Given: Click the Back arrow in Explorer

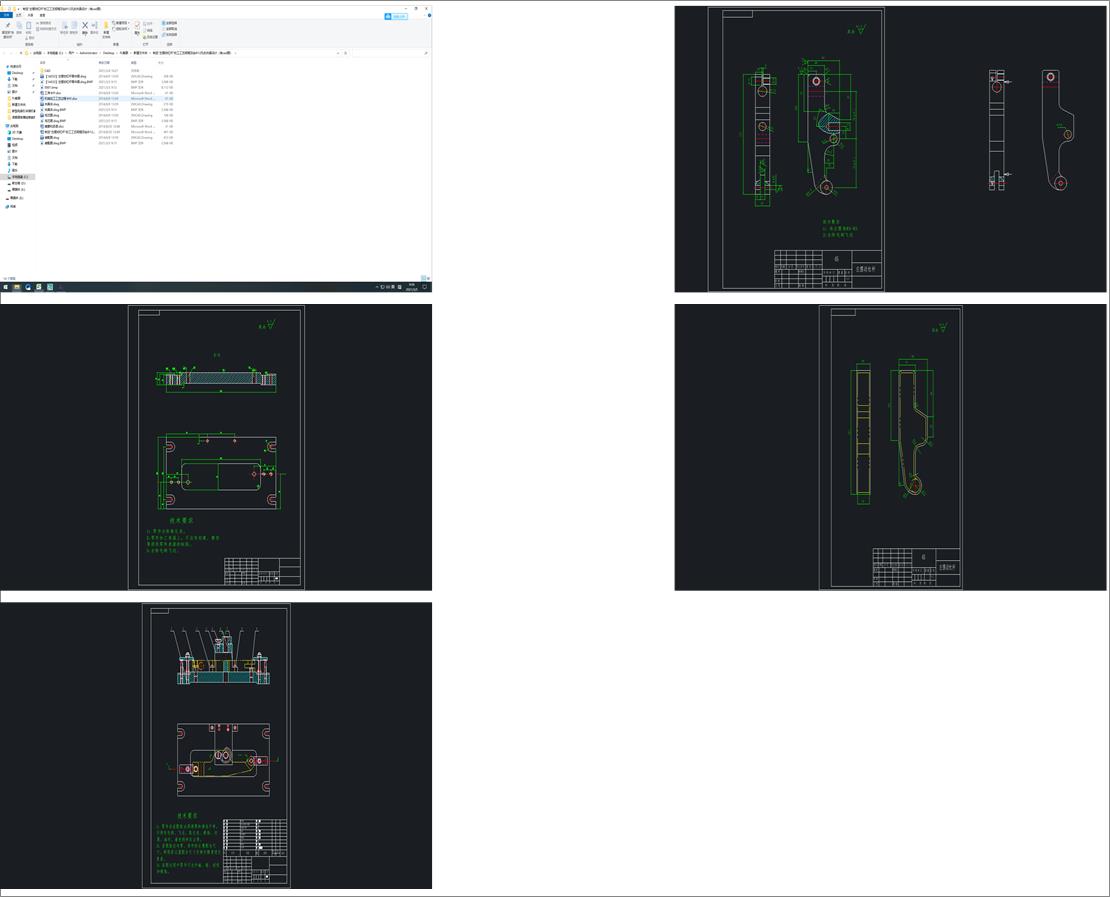Looking at the screenshot, I should pyautogui.click(x=4, y=53).
